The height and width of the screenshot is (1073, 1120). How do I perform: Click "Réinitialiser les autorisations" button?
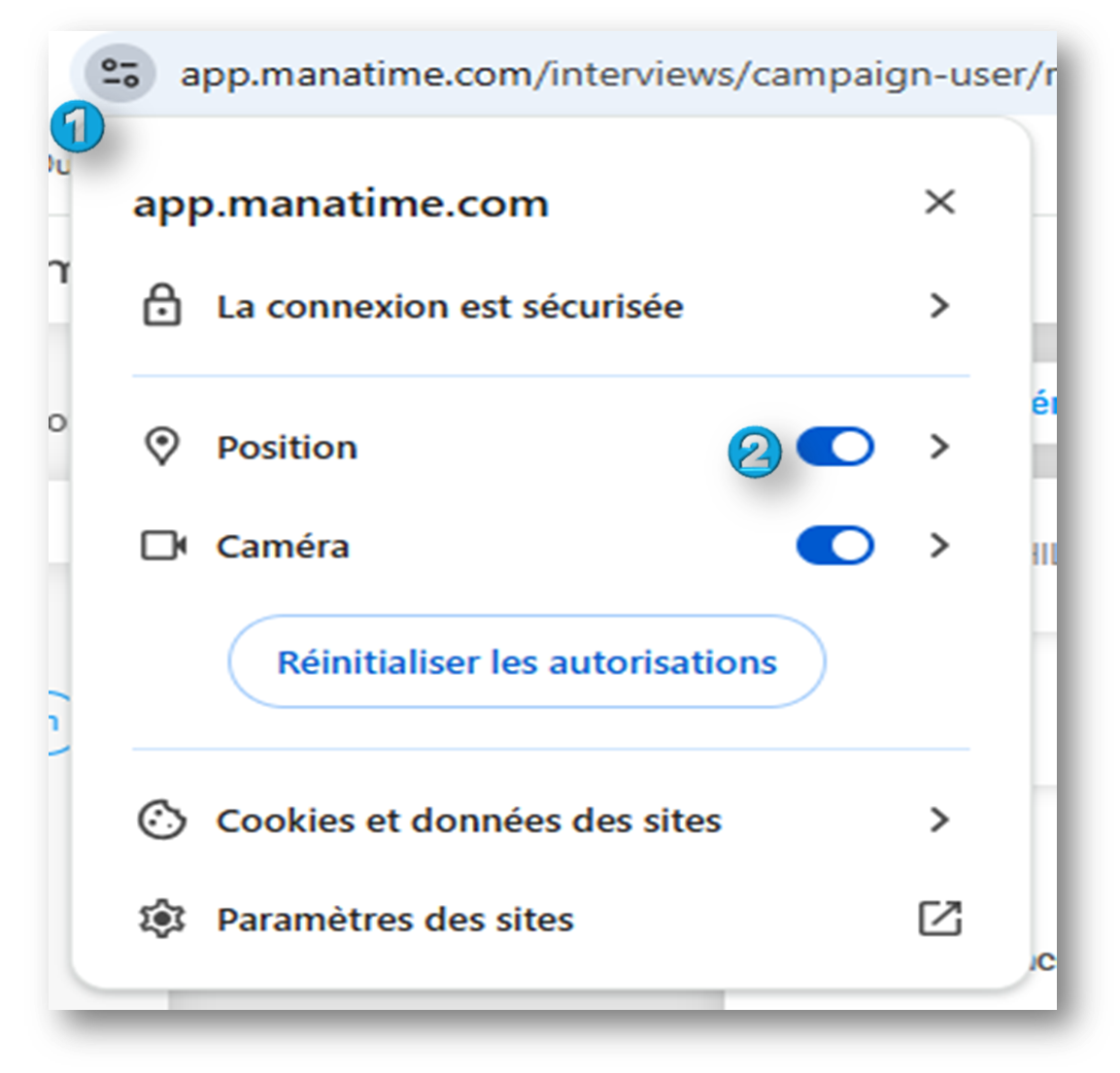pos(526,662)
